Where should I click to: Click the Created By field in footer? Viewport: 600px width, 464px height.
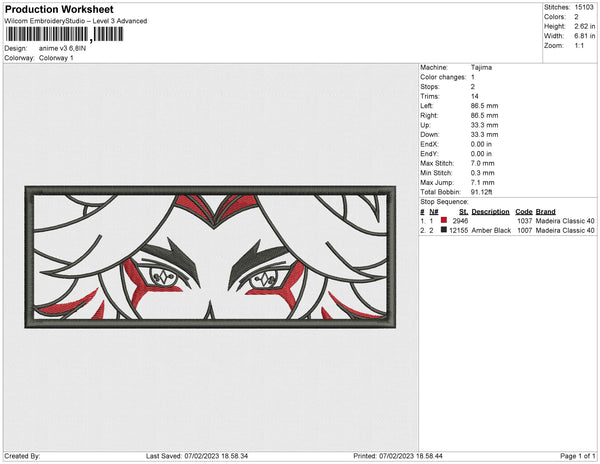(23, 456)
